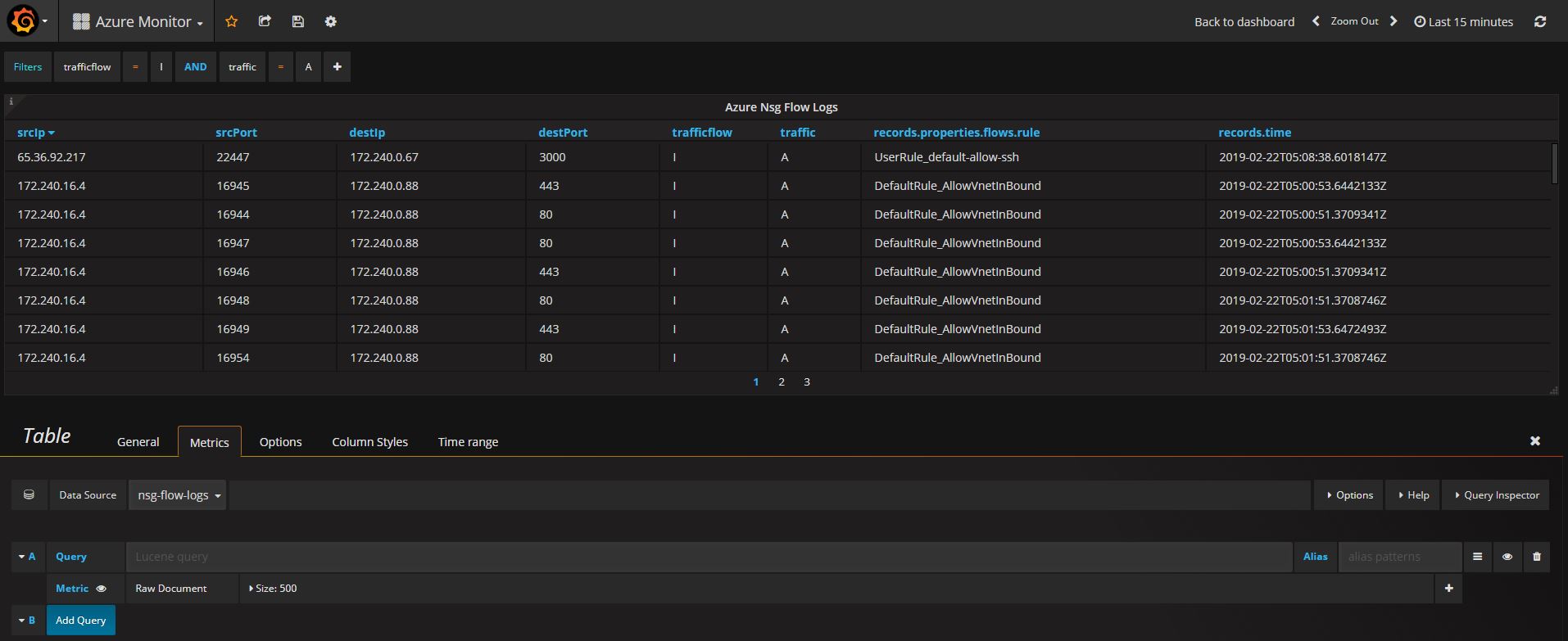This screenshot has height=641, width=1568.
Task: Click the Lucene query input field
Action: (709, 557)
